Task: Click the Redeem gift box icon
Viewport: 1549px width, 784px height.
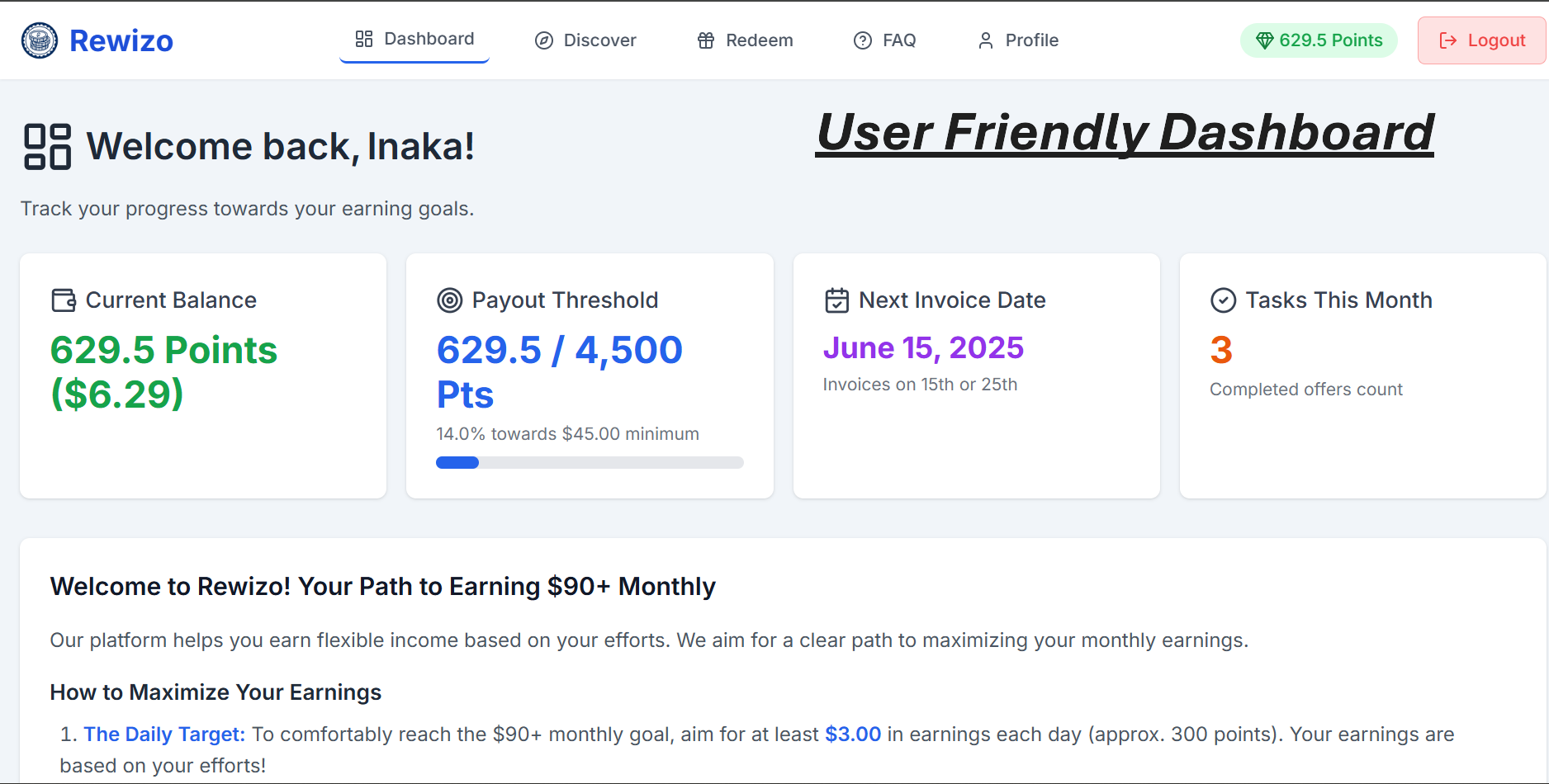Action: tap(706, 40)
